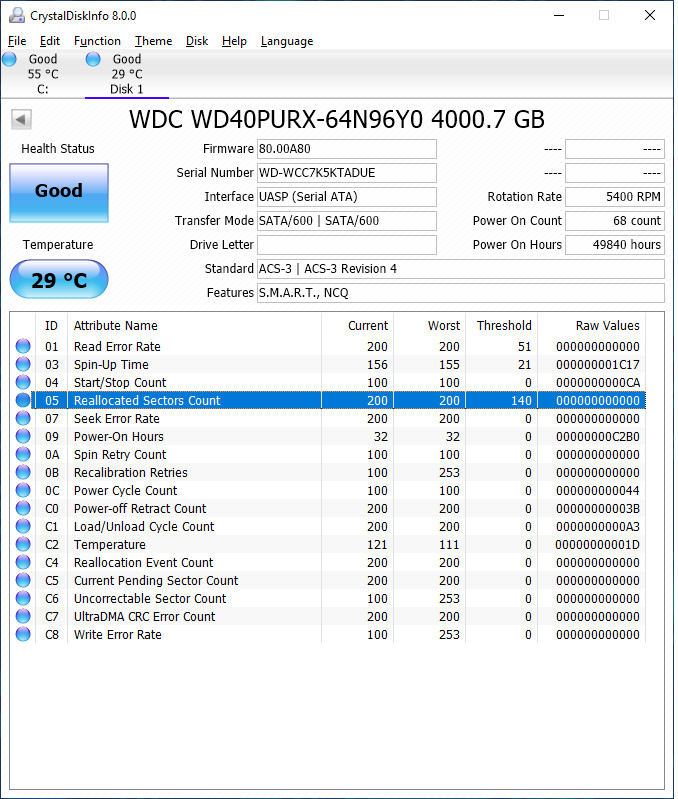This screenshot has height=799, width=678.
Task: Click status orb of UltraDMA CRC Error Count row
Action: pyautogui.click(x=23, y=616)
